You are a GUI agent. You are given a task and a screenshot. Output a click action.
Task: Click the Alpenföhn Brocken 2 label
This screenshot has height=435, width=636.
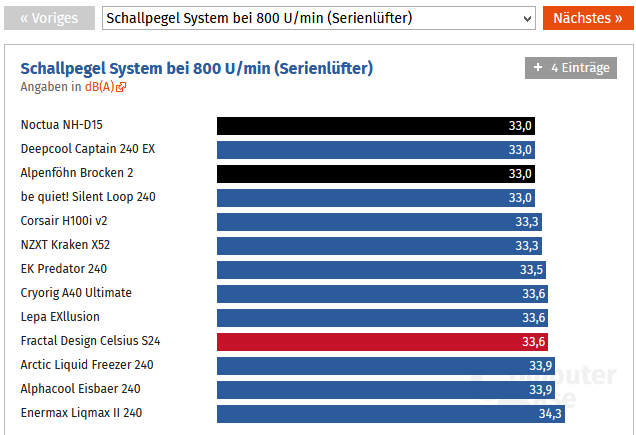coord(77,172)
